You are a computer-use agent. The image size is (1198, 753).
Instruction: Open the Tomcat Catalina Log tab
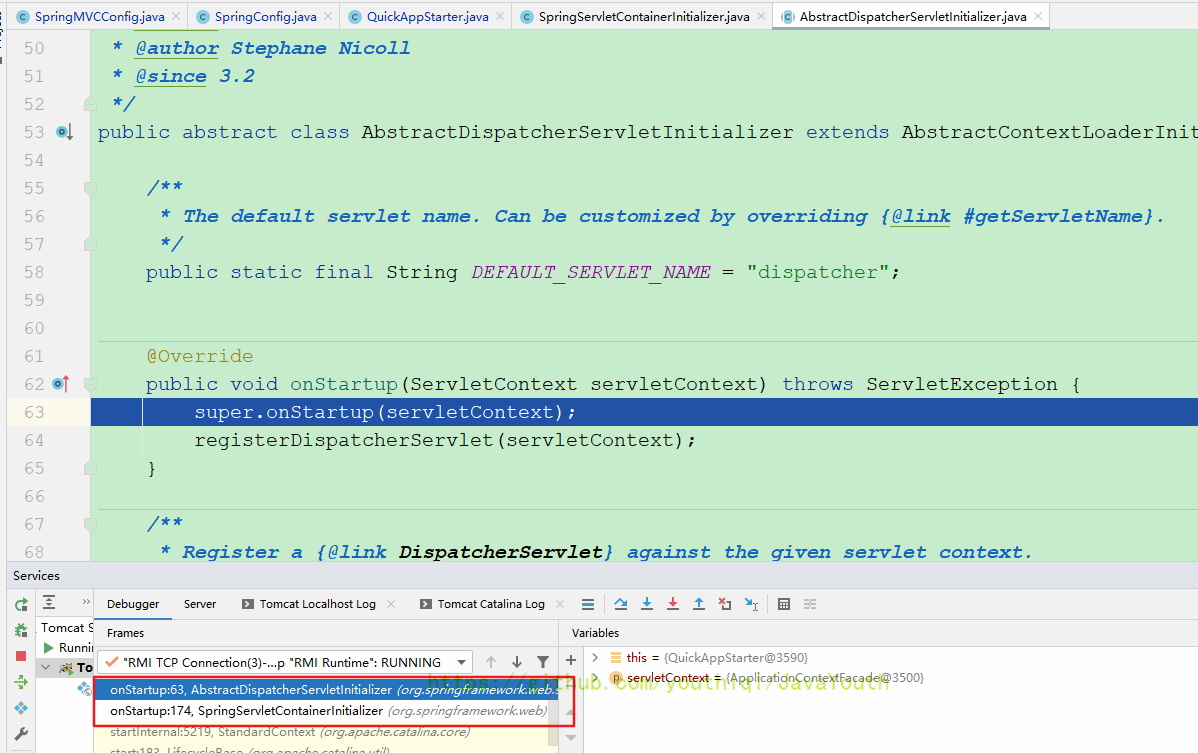(490, 604)
